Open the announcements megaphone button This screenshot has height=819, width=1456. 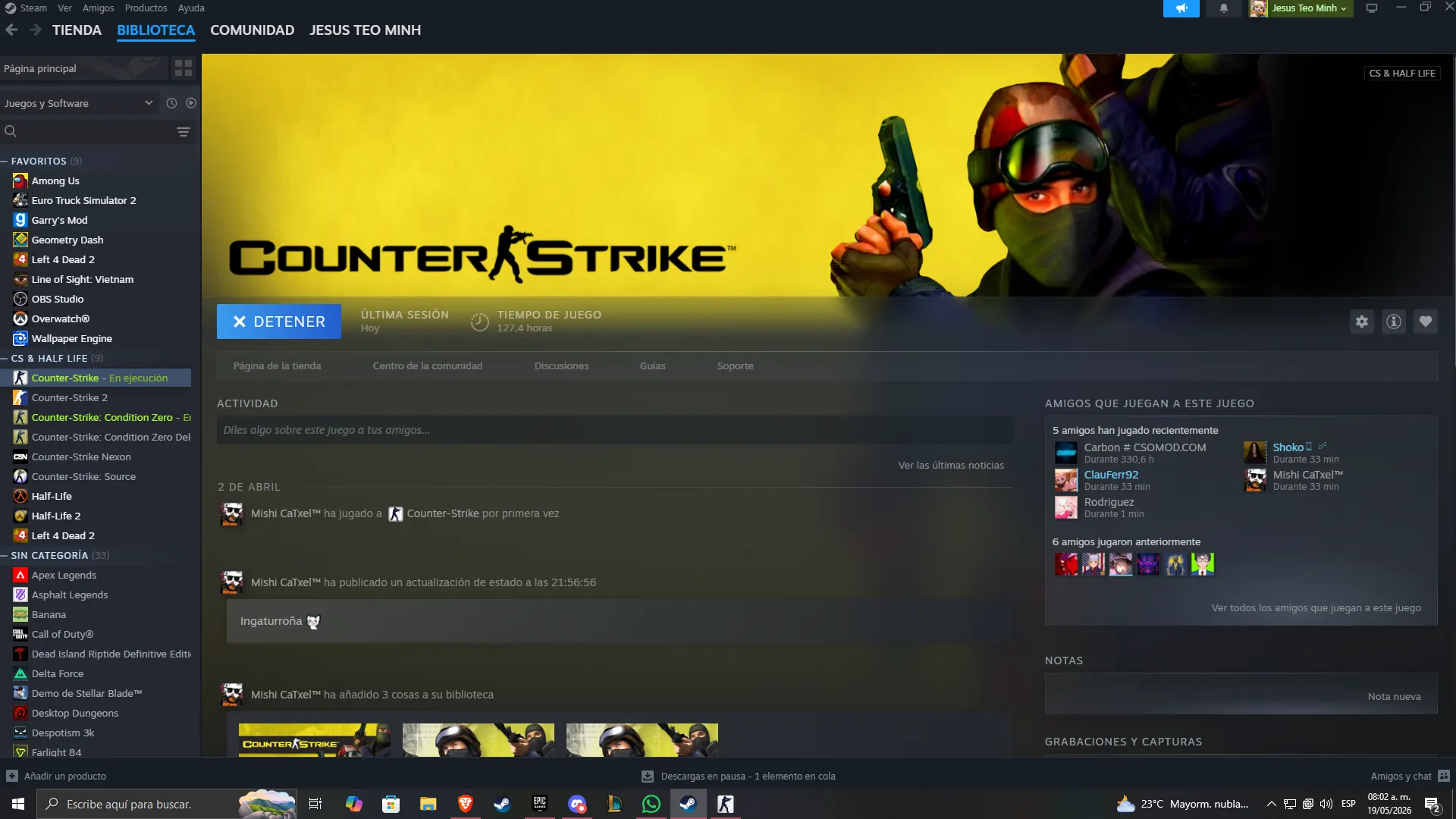coord(1181,8)
